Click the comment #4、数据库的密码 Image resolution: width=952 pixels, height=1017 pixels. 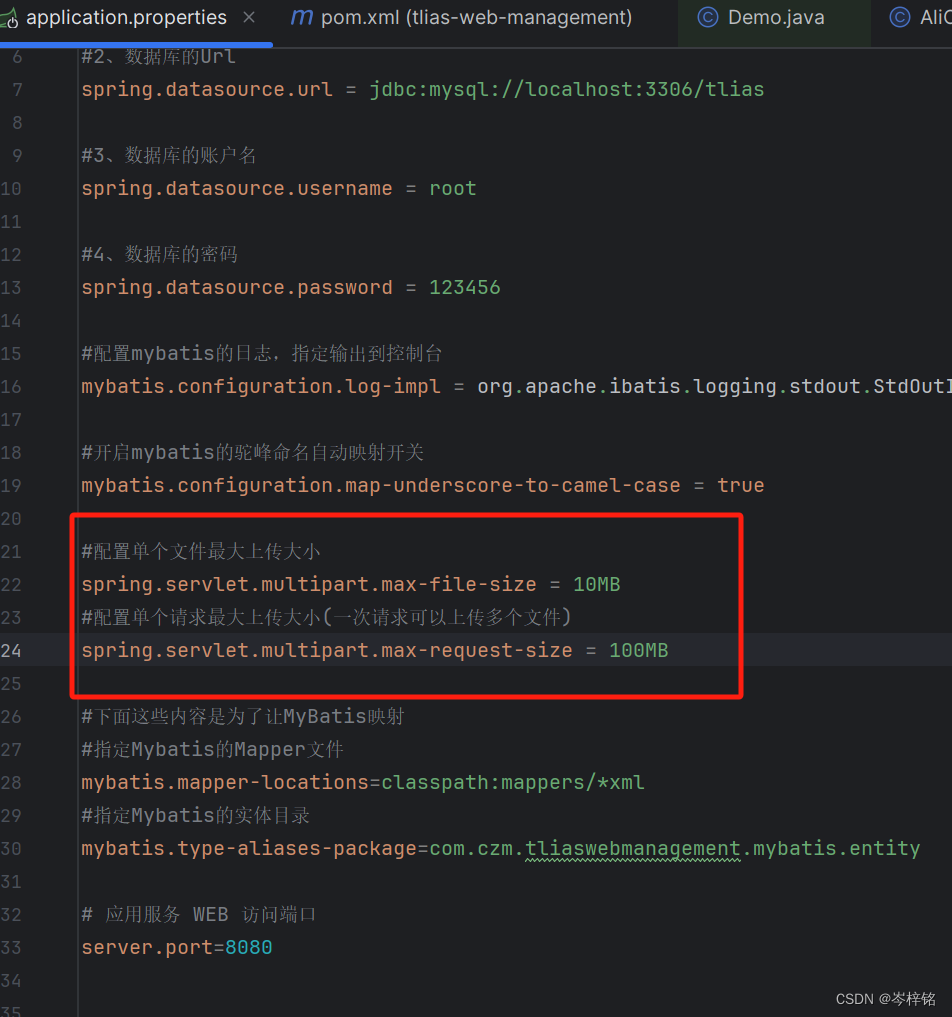[x=160, y=254]
